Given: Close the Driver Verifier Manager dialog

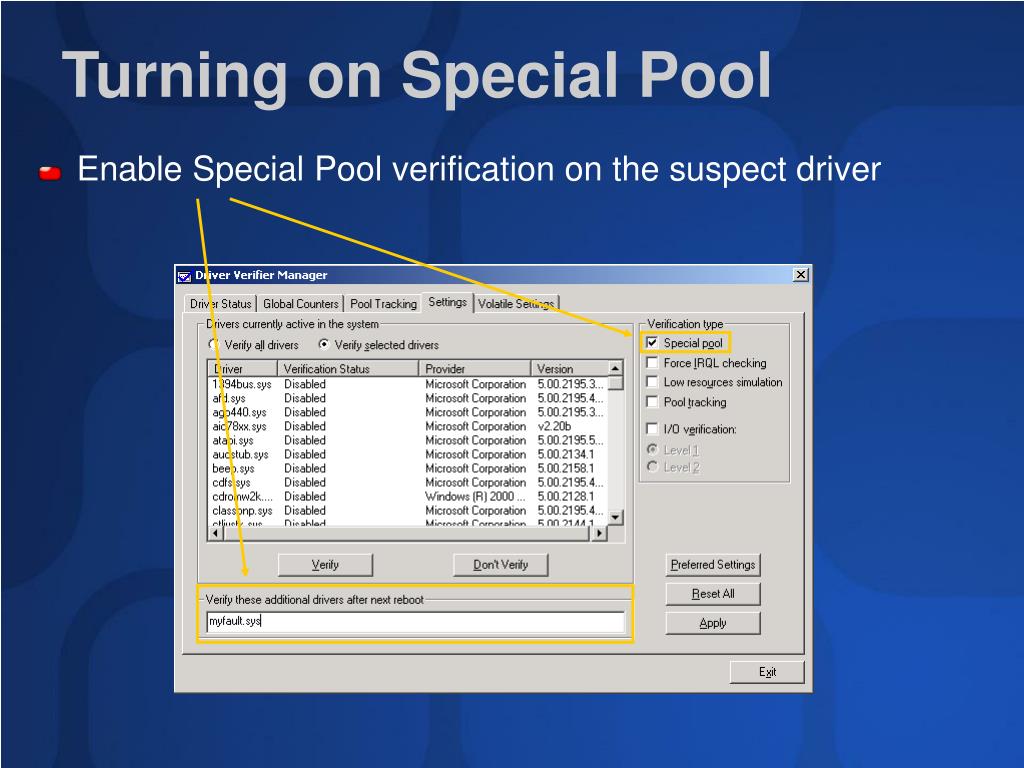Looking at the screenshot, I should [801, 275].
